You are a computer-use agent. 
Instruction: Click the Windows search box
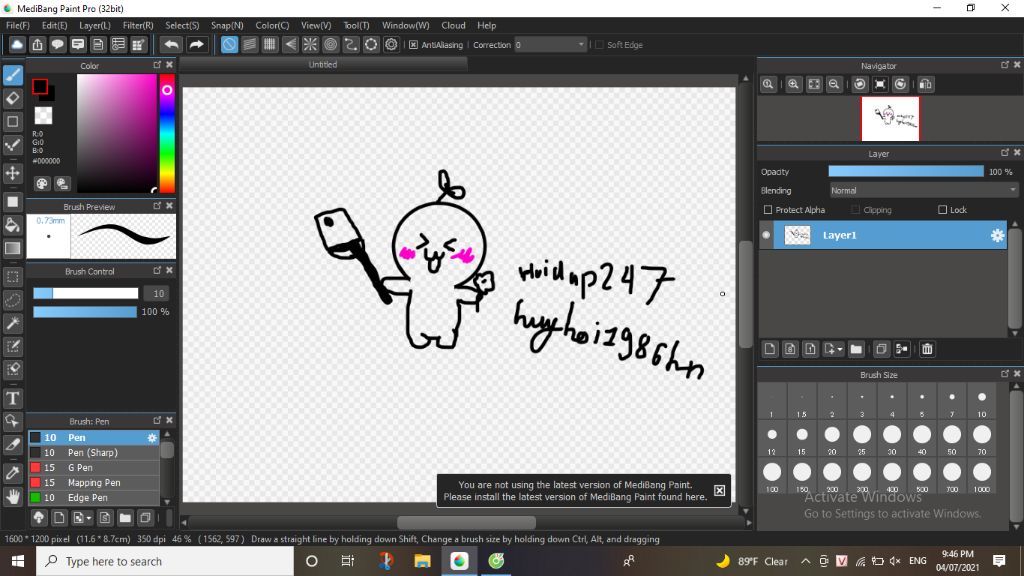(165, 561)
